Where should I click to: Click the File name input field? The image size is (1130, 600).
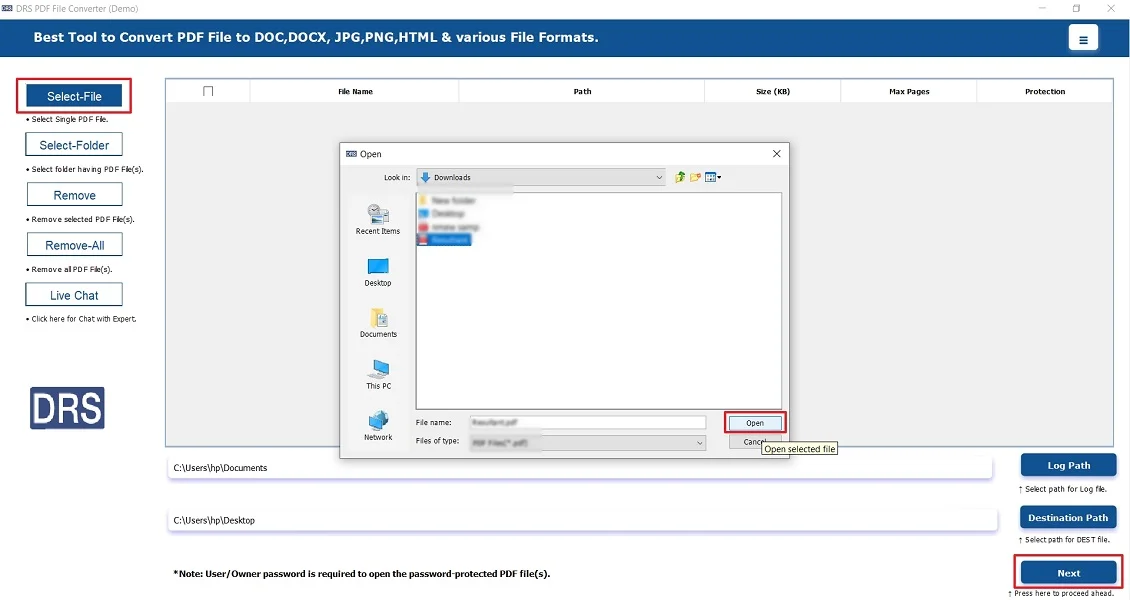pyautogui.click(x=587, y=423)
